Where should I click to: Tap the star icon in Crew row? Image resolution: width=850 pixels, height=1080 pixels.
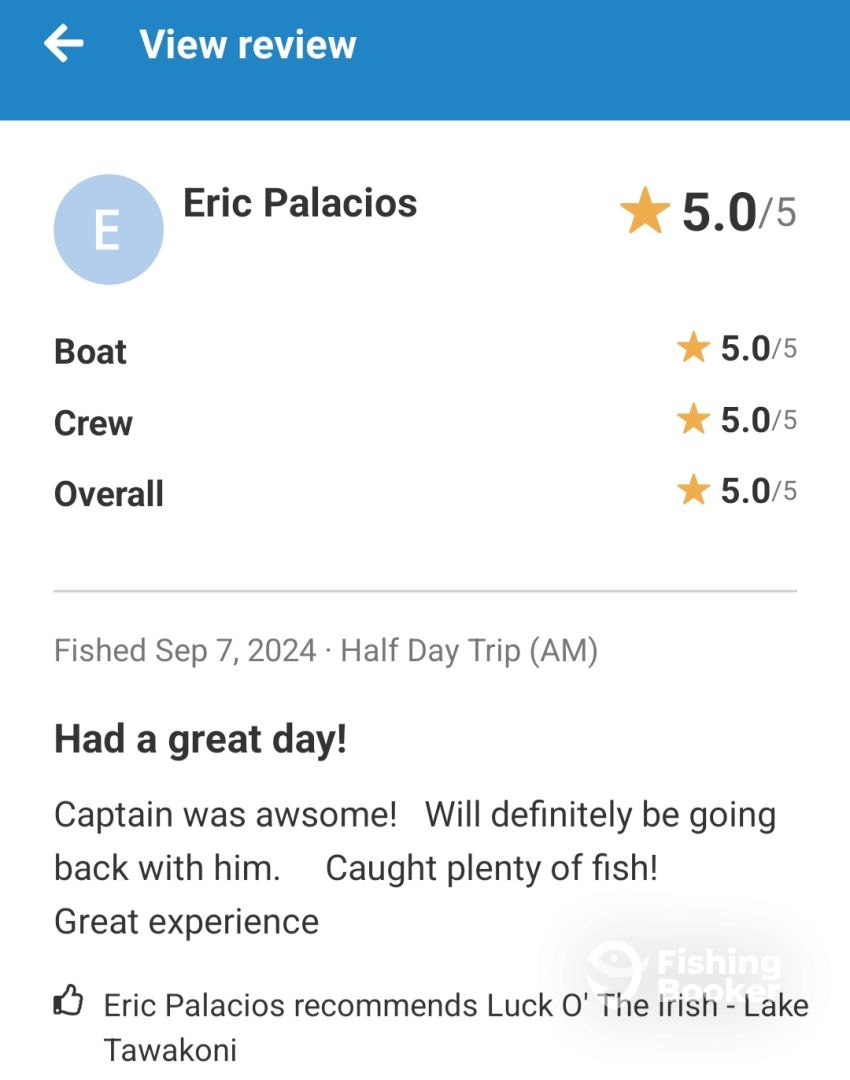pos(693,419)
